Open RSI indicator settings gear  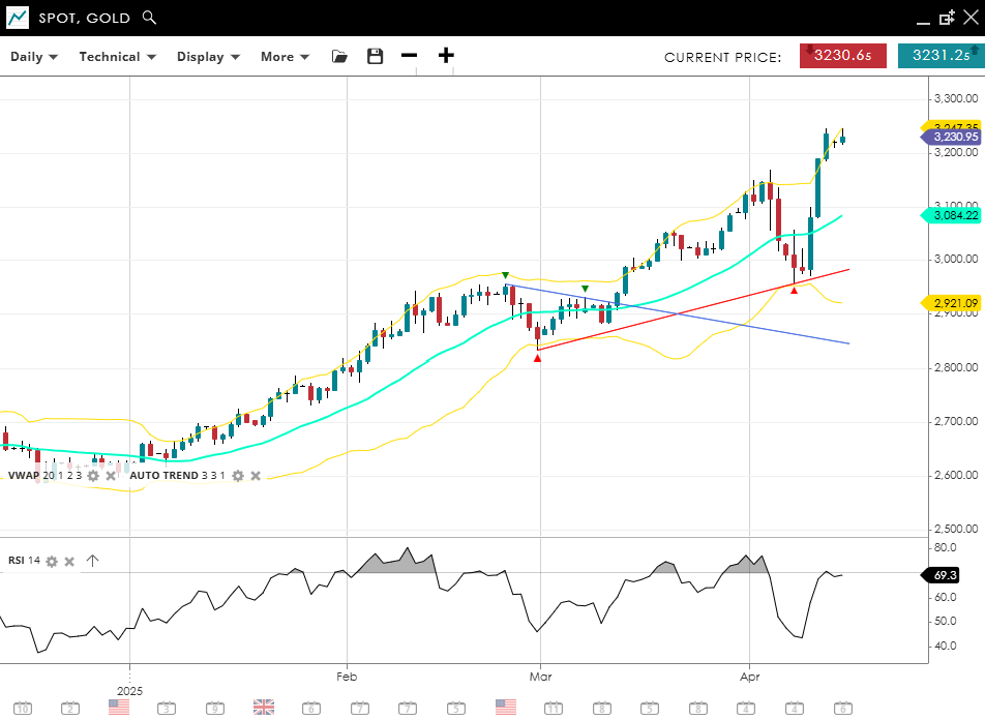(x=51, y=561)
